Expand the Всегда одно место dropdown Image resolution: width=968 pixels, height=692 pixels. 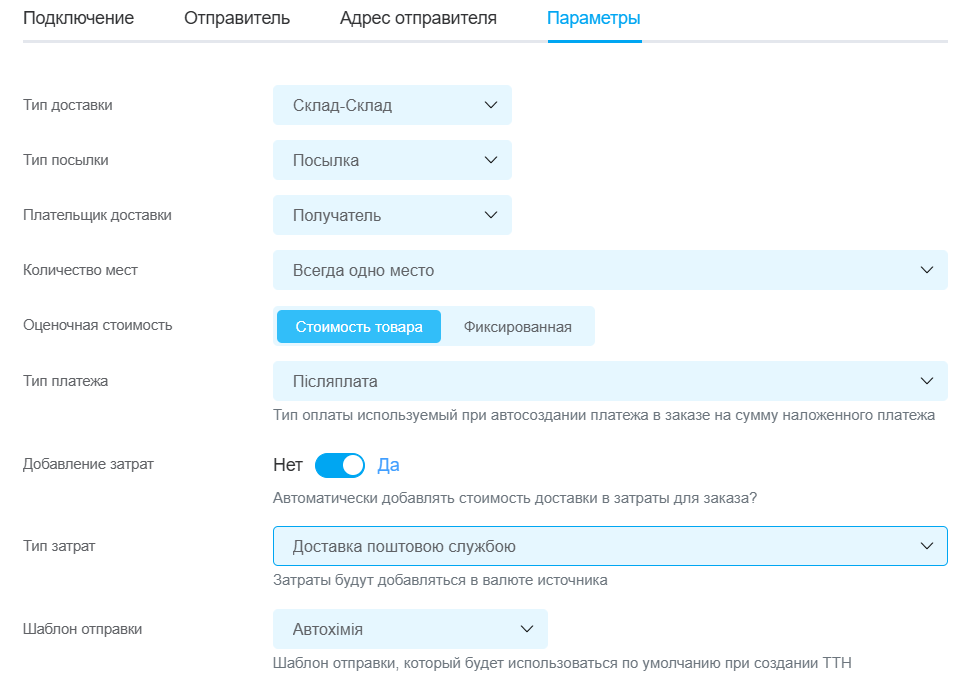[x=610, y=270]
